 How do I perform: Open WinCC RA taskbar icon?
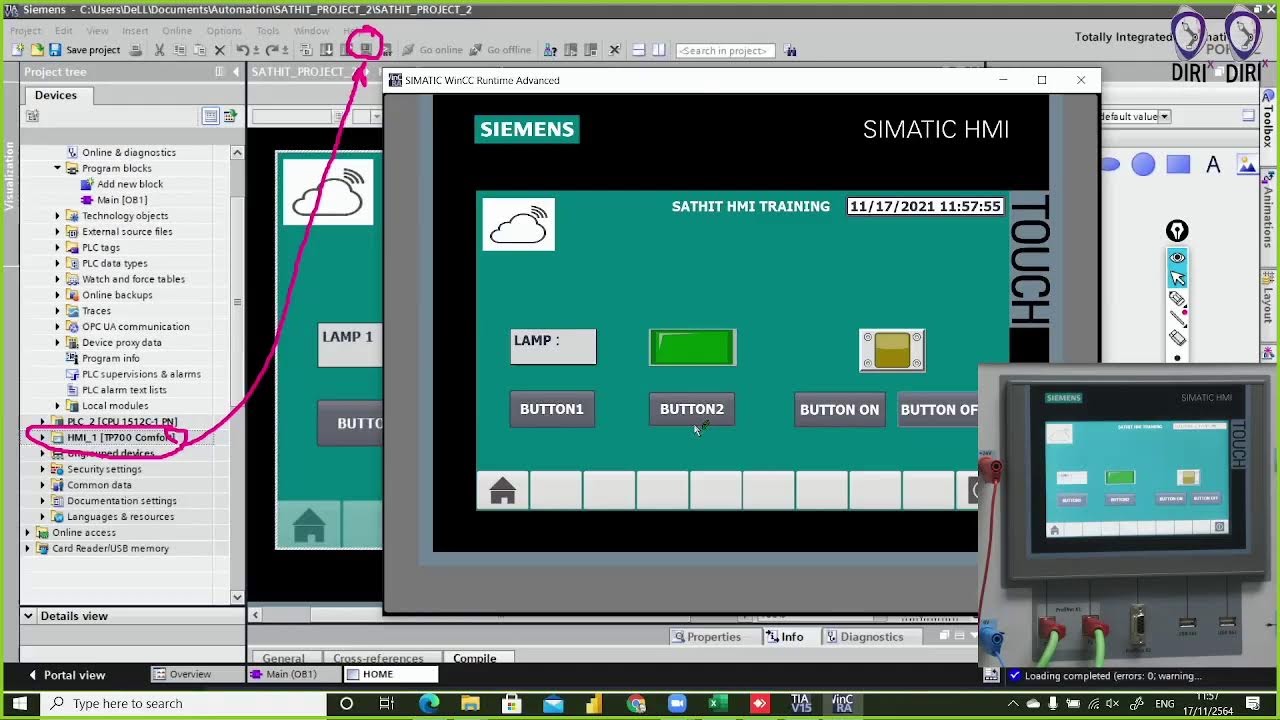[842, 704]
